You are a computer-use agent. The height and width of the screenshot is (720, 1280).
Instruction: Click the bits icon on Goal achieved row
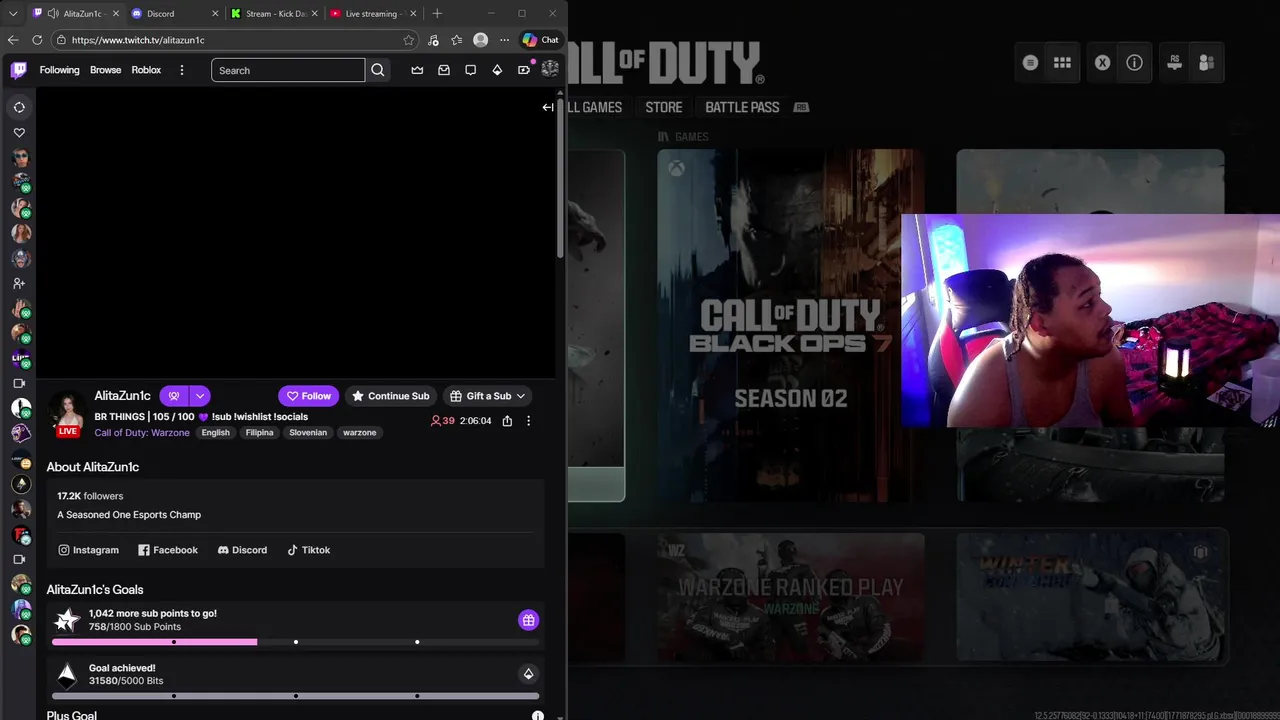pos(528,674)
